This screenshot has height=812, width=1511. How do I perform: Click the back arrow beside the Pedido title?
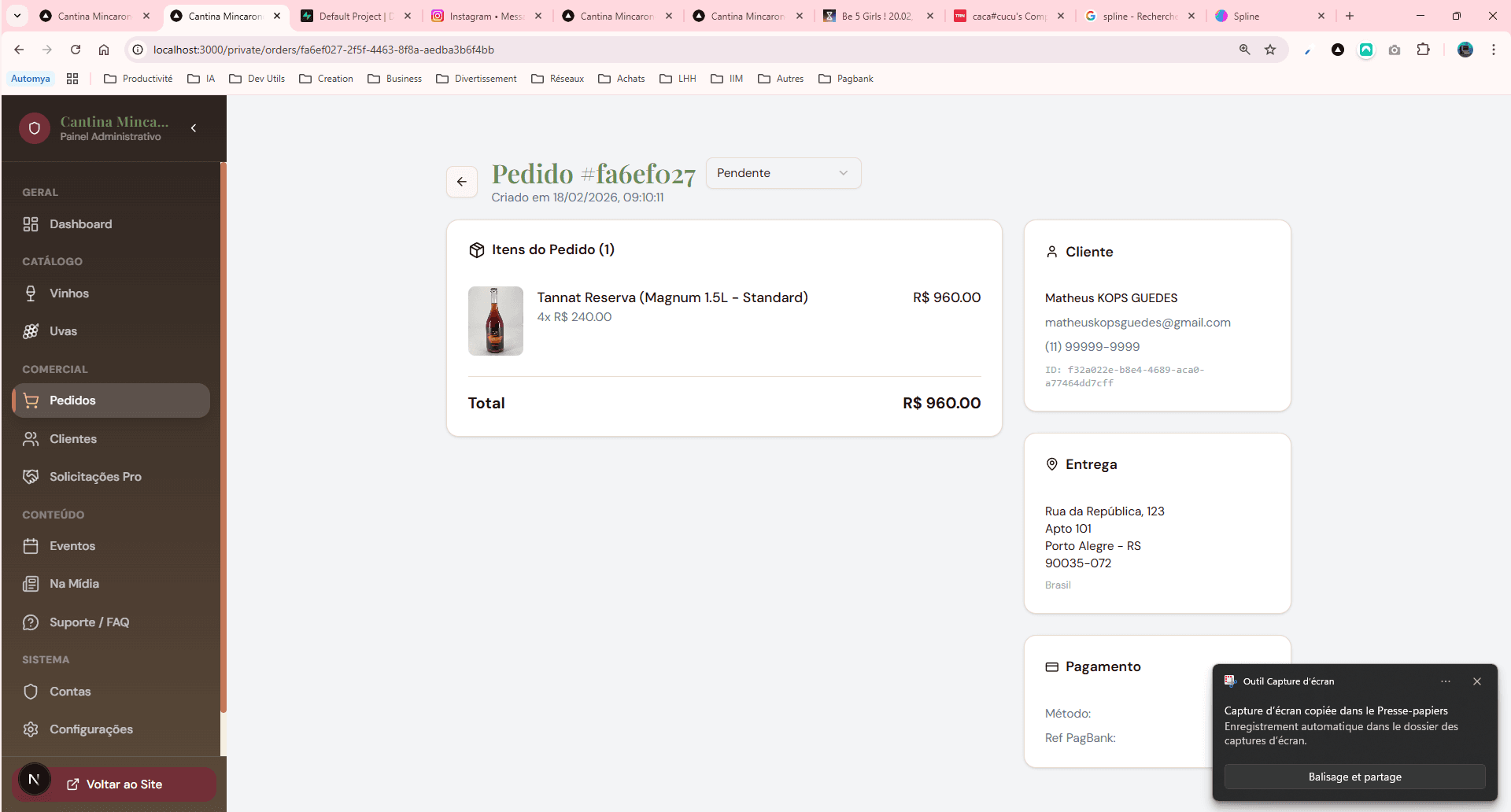(462, 182)
